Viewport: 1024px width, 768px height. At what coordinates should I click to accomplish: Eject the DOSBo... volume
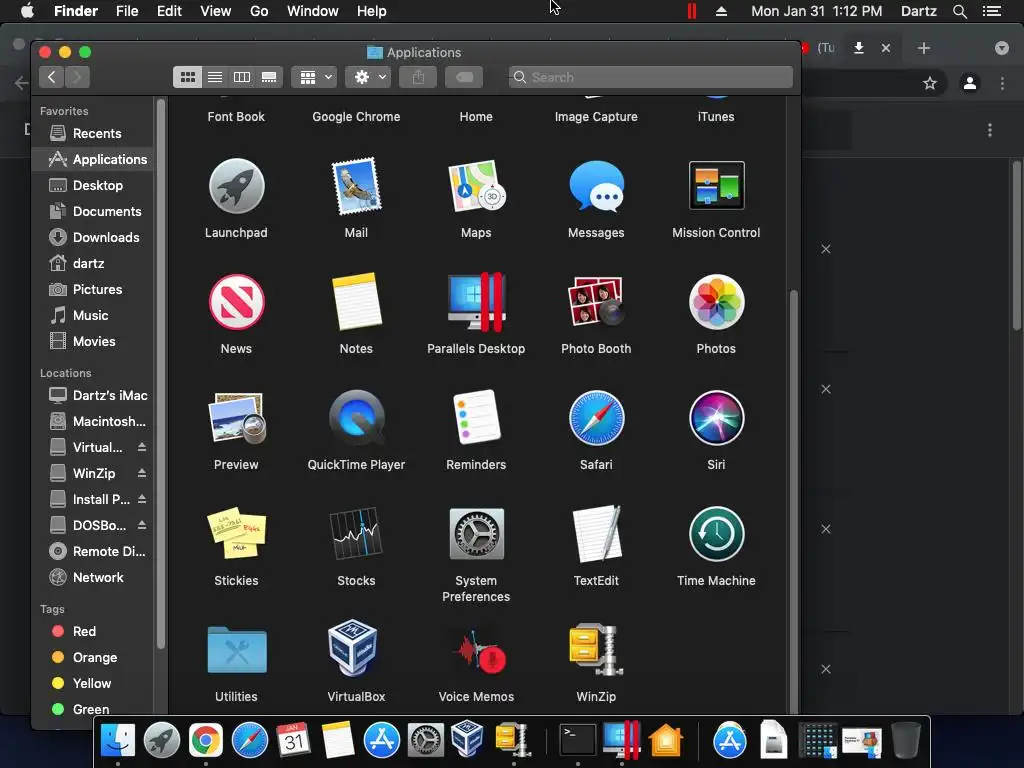[x=142, y=526]
